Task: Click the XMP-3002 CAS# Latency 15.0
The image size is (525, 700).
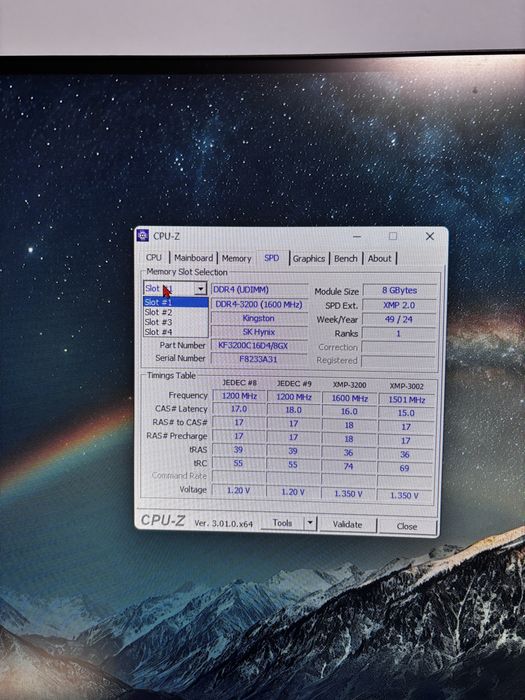Action: (406, 413)
